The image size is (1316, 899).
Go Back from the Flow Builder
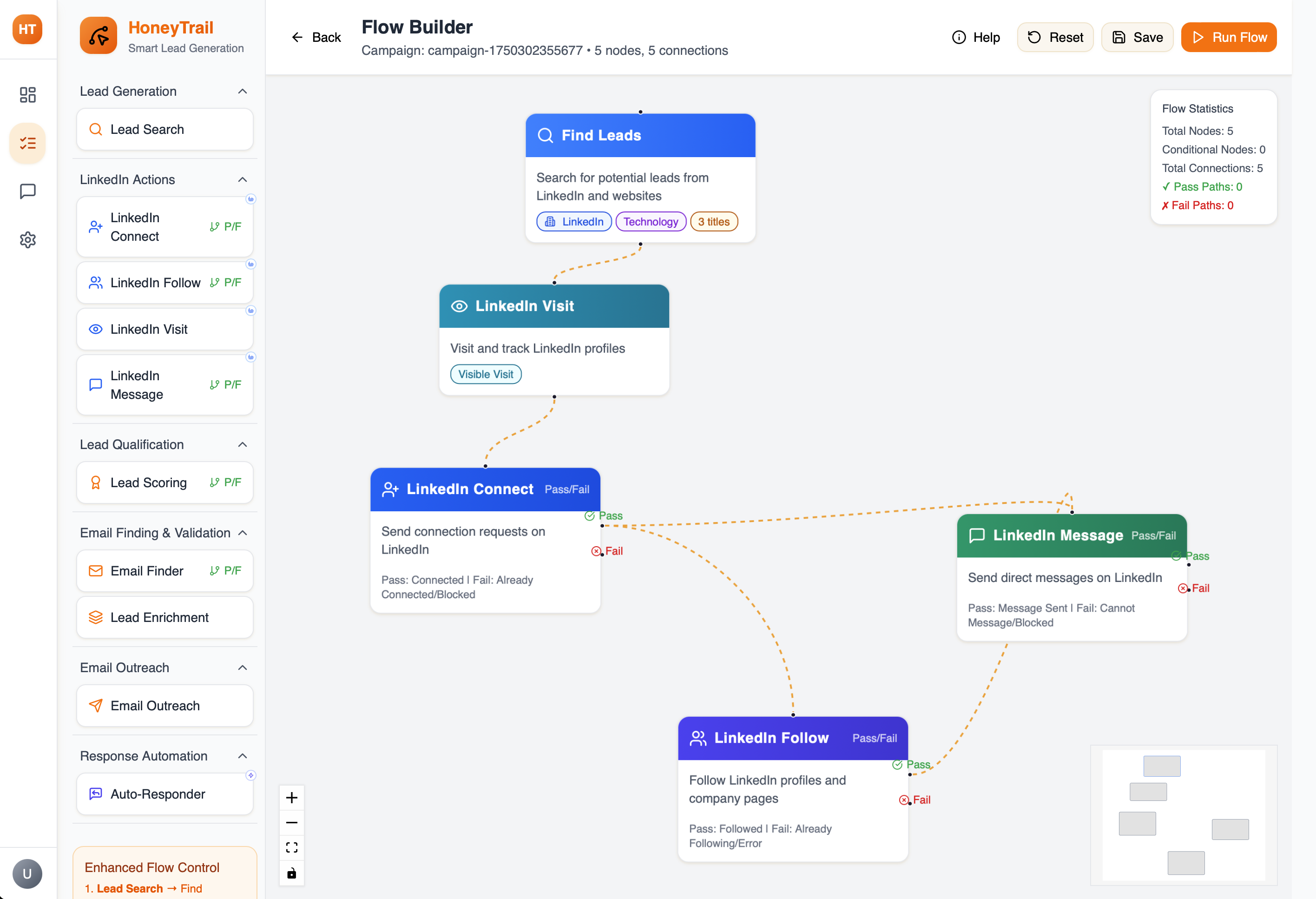click(x=316, y=37)
